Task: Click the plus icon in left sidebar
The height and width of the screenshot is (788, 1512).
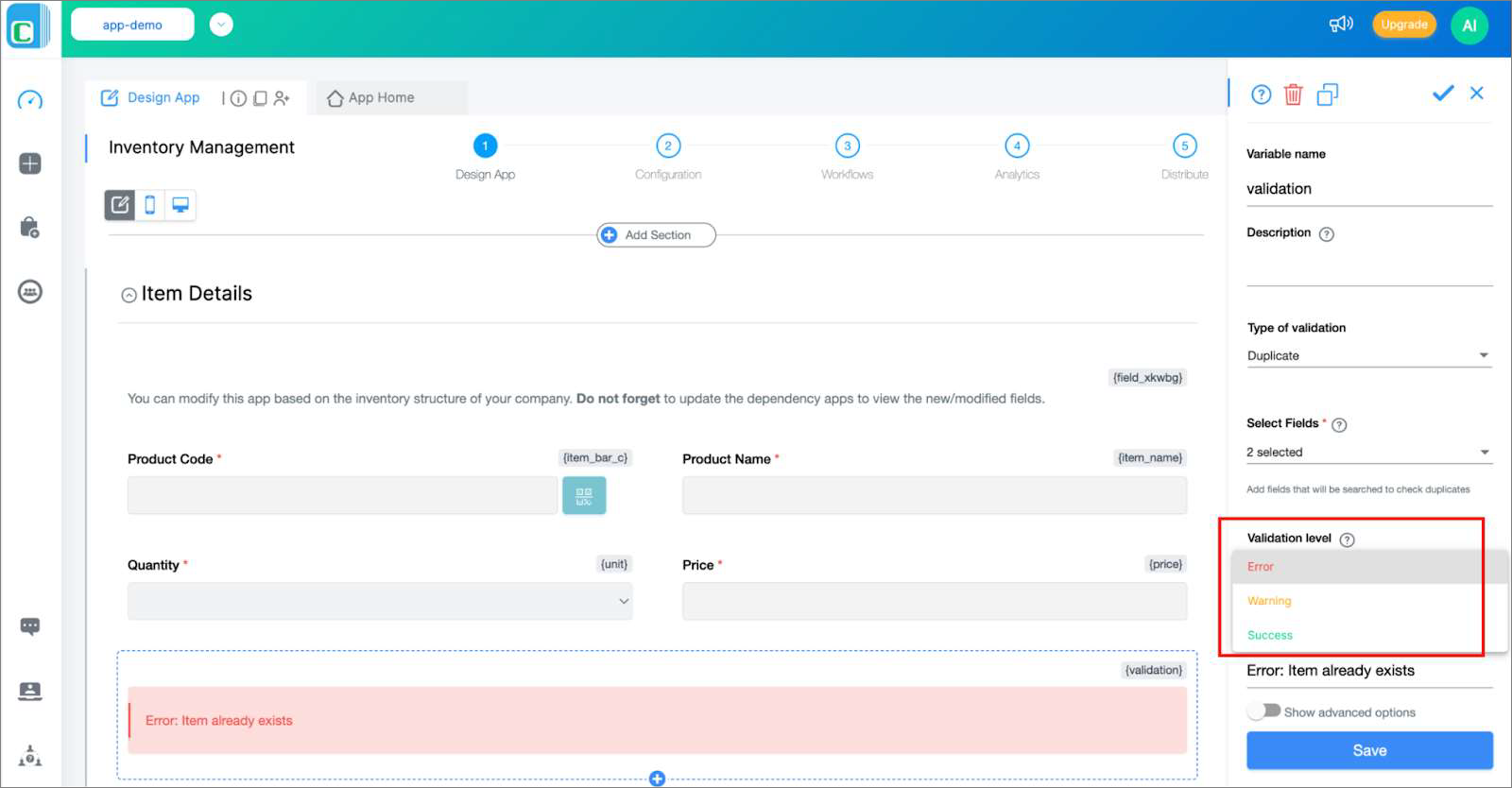Action: [x=30, y=163]
